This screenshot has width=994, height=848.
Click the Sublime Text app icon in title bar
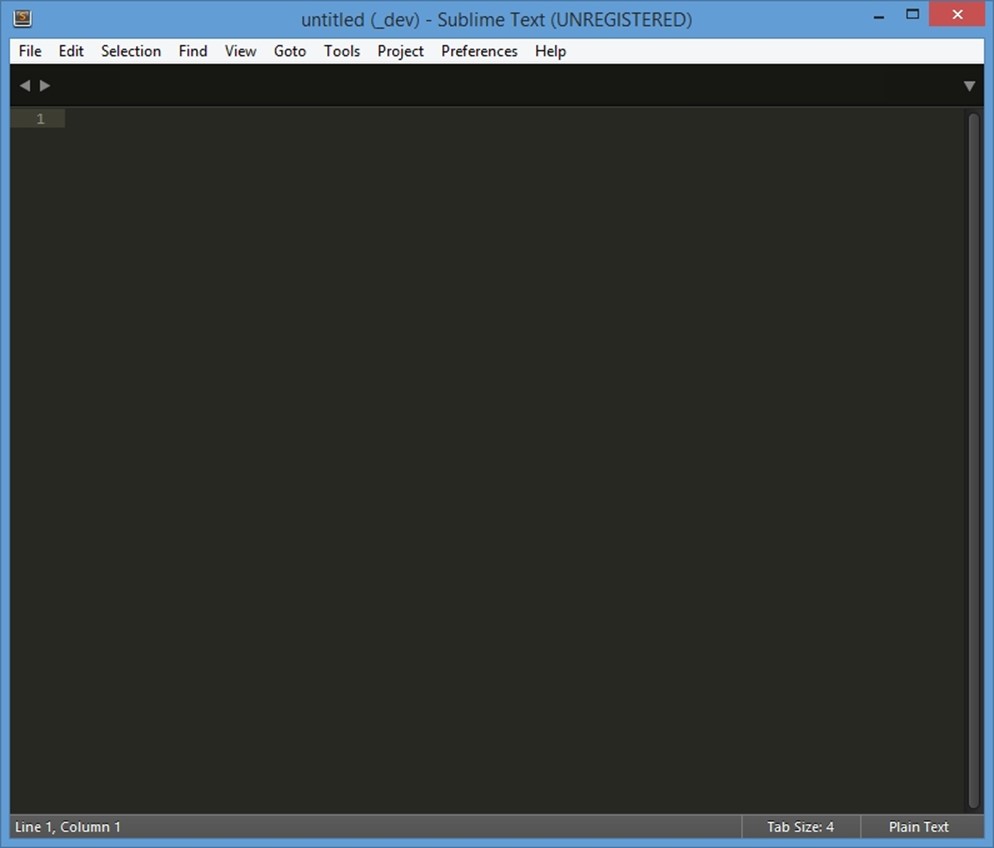(x=22, y=18)
